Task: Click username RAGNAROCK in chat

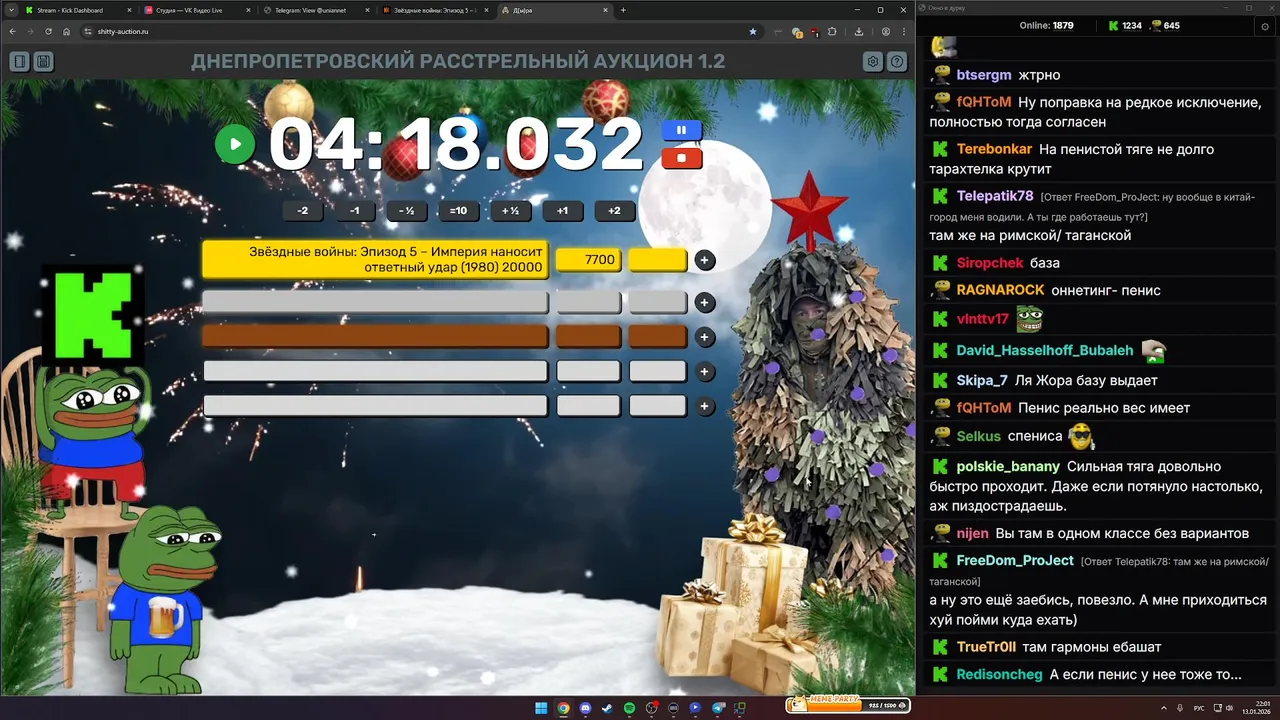Action: 1000,290
